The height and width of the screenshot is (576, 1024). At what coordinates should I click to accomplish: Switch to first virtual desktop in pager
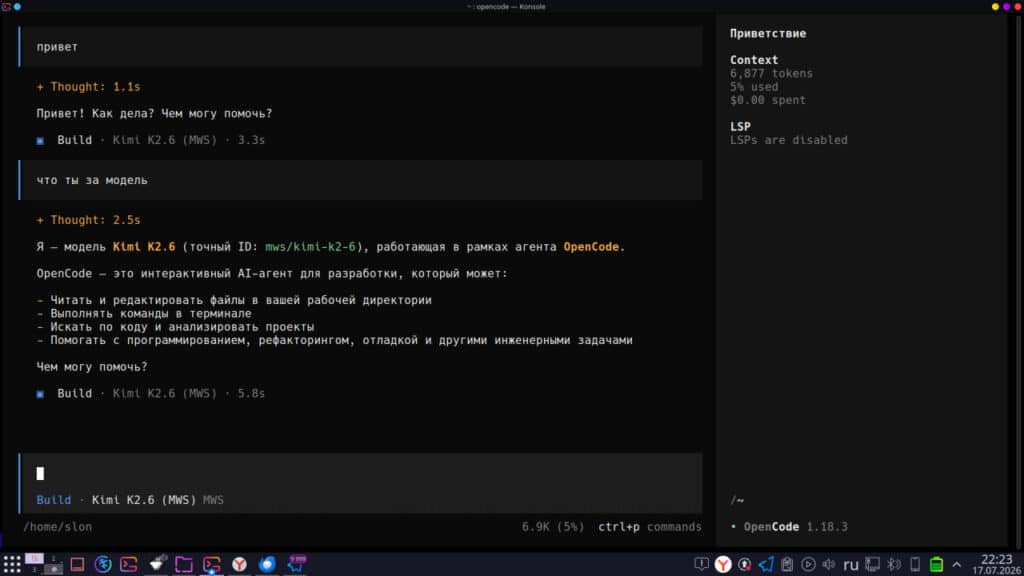pos(35,559)
